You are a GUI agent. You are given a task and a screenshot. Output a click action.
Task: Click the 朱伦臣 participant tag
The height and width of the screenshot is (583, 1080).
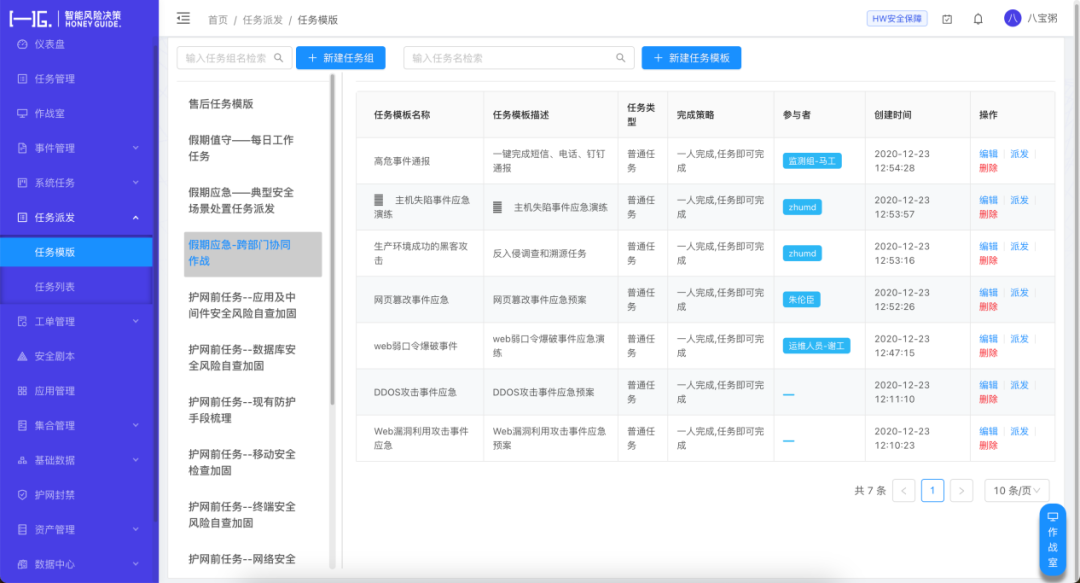tap(802, 300)
